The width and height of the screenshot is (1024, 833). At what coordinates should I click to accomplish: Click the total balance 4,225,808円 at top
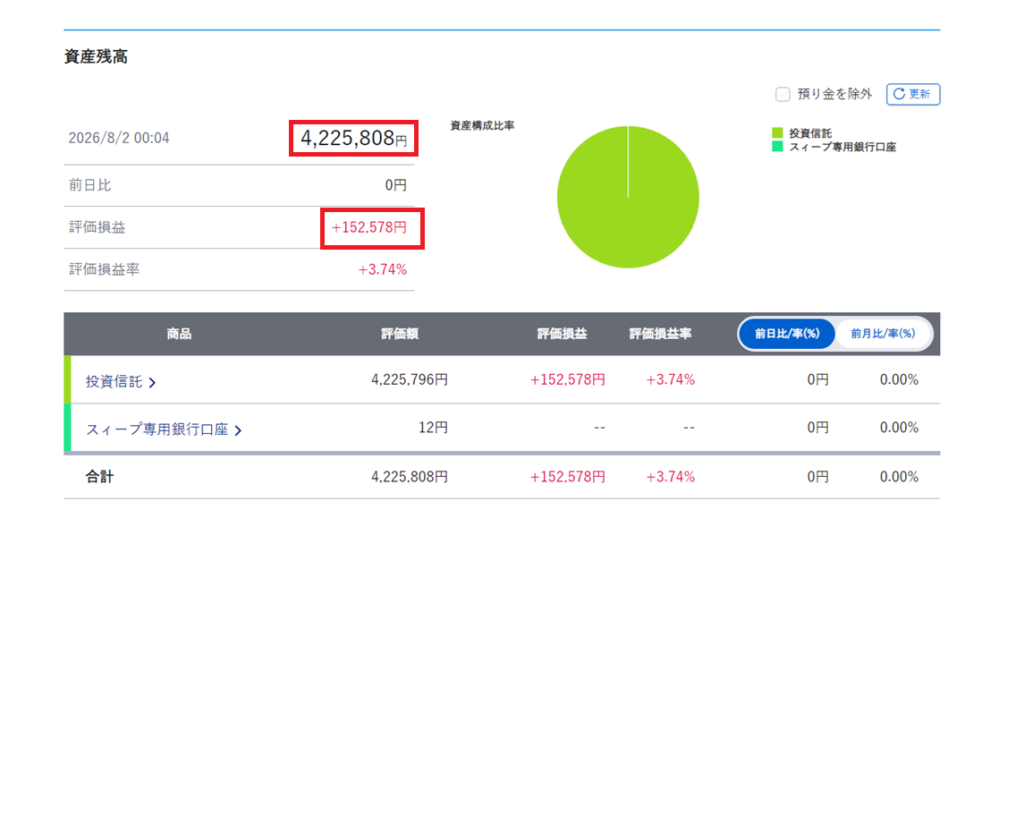[x=353, y=138]
